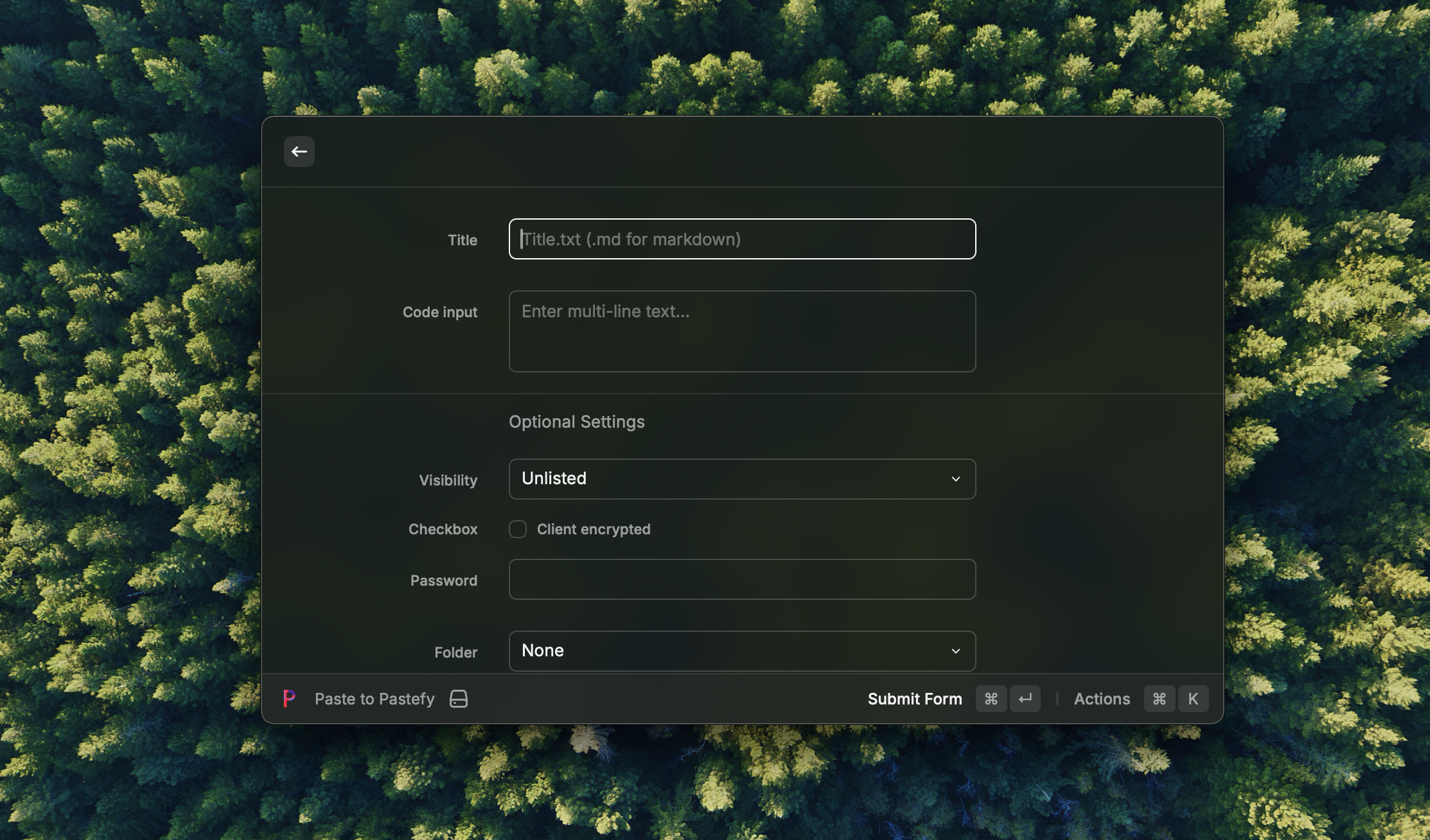Click the Command key icon next to Actions
The height and width of the screenshot is (840, 1430).
[x=1160, y=699]
